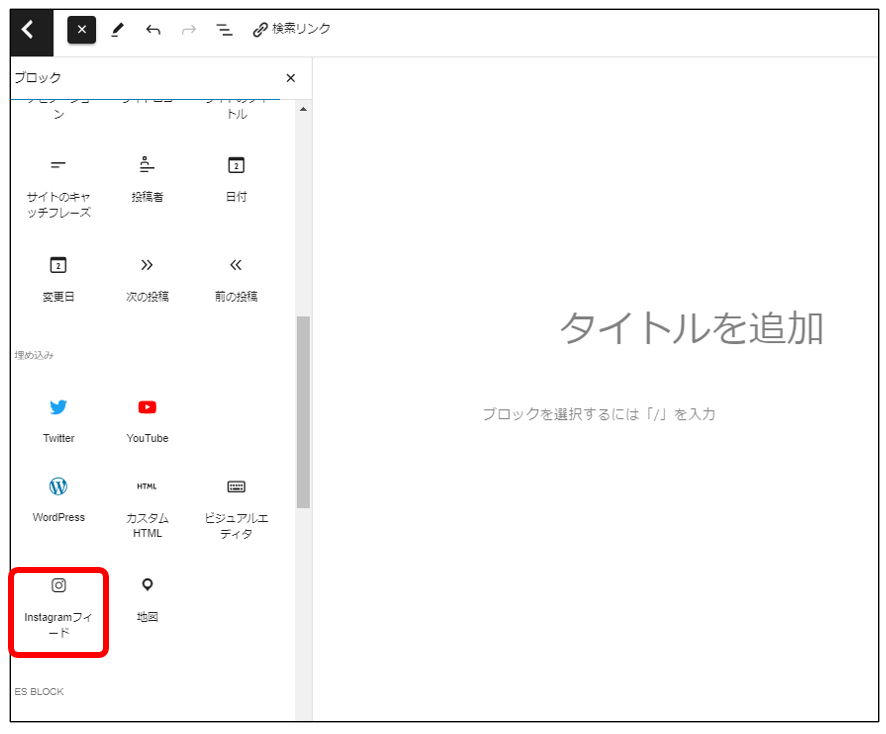Close the block panel
This screenshot has height=734, width=886.
(x=291, y=78)
